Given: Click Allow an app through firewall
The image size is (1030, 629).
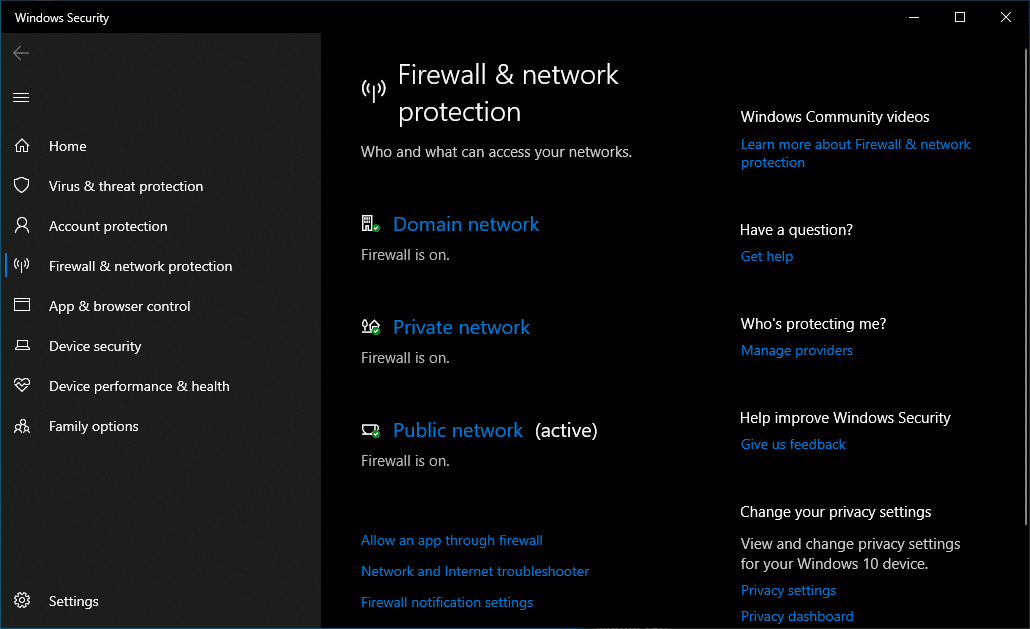Looking at the screenshot, I should 452,540.
